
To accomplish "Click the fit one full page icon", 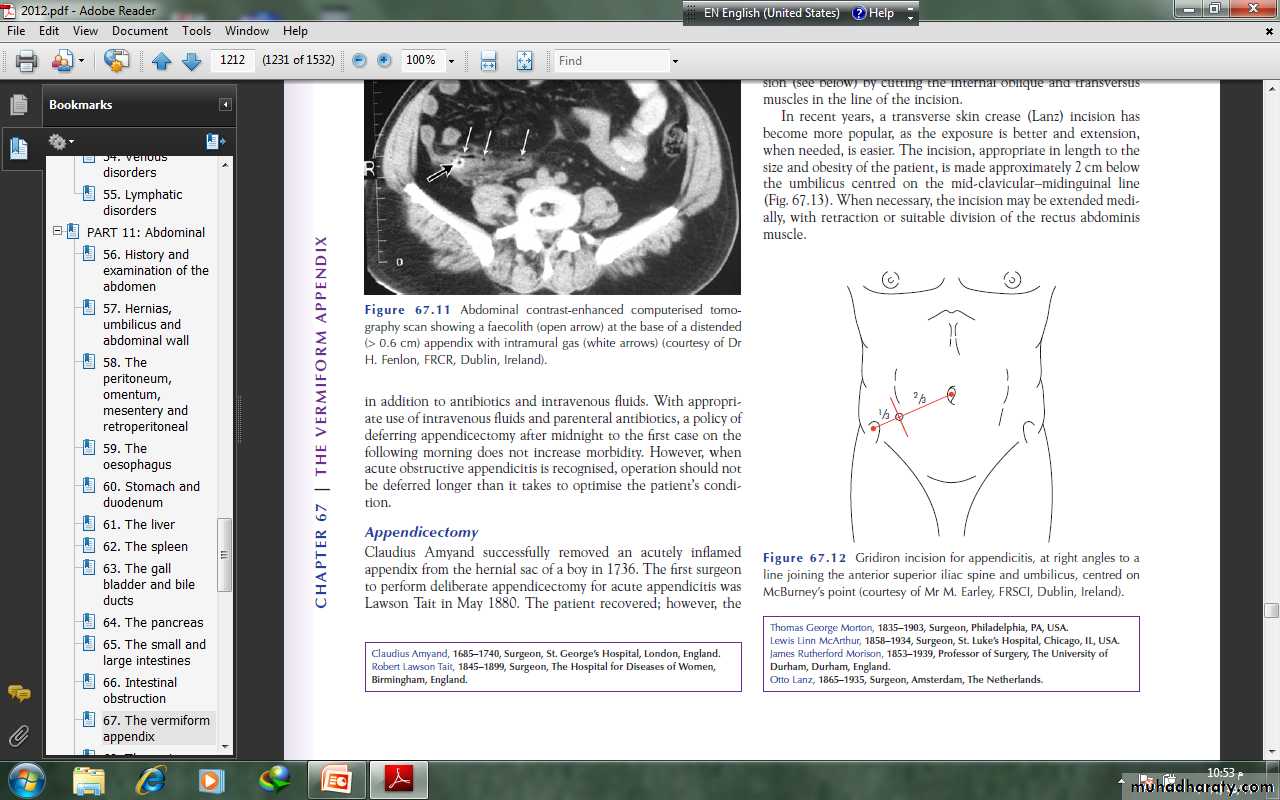I will coord(524,61).
